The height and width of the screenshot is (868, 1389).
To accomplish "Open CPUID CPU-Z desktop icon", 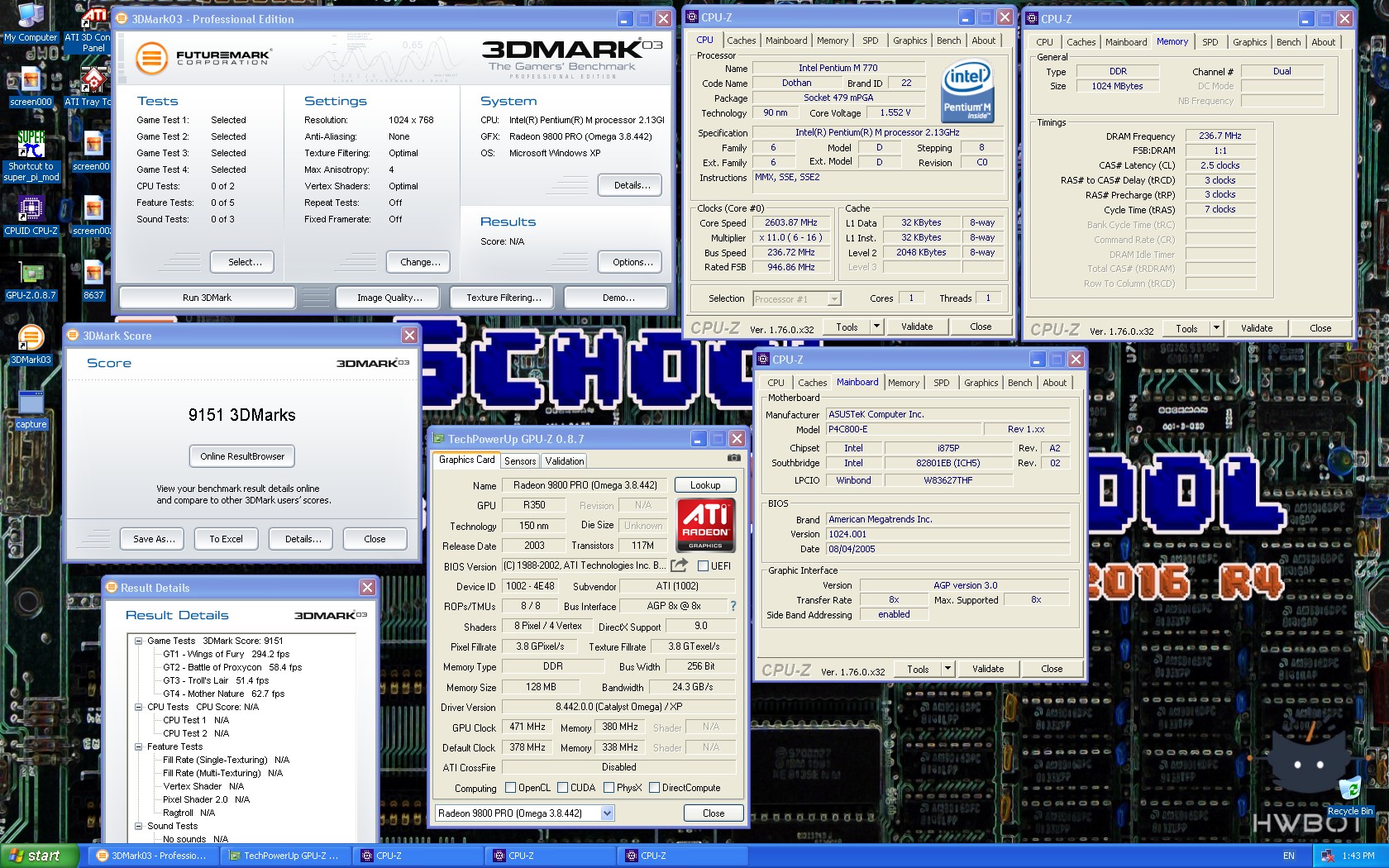I will pos(31,215).
